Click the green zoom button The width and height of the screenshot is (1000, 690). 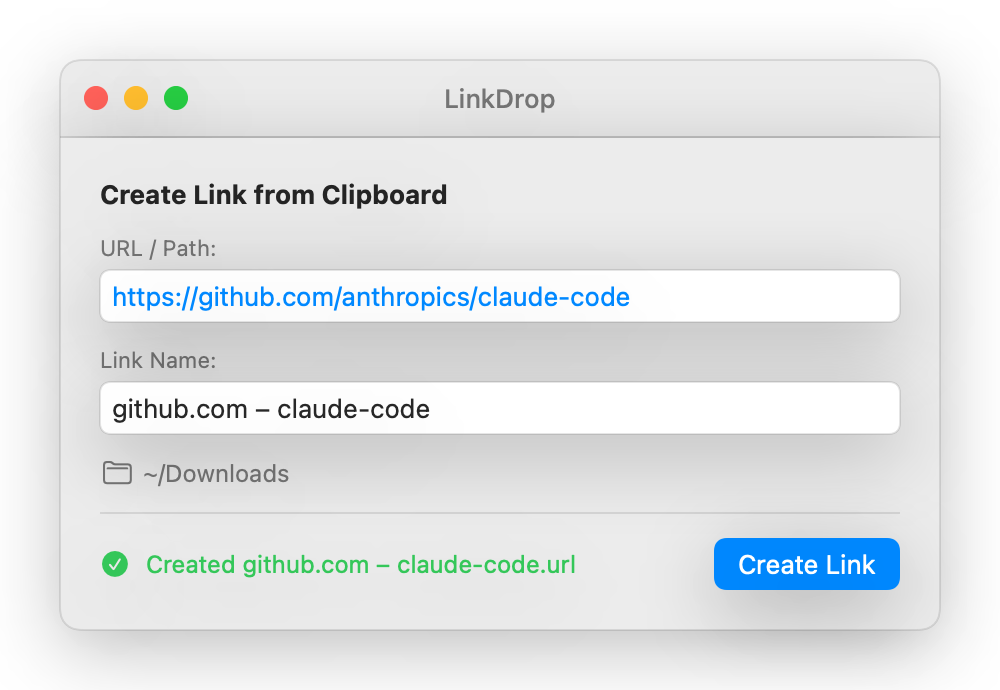click(176, 98)
